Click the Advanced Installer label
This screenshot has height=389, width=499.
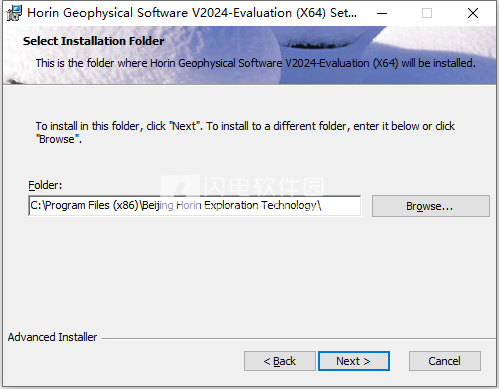coord(52,337)
